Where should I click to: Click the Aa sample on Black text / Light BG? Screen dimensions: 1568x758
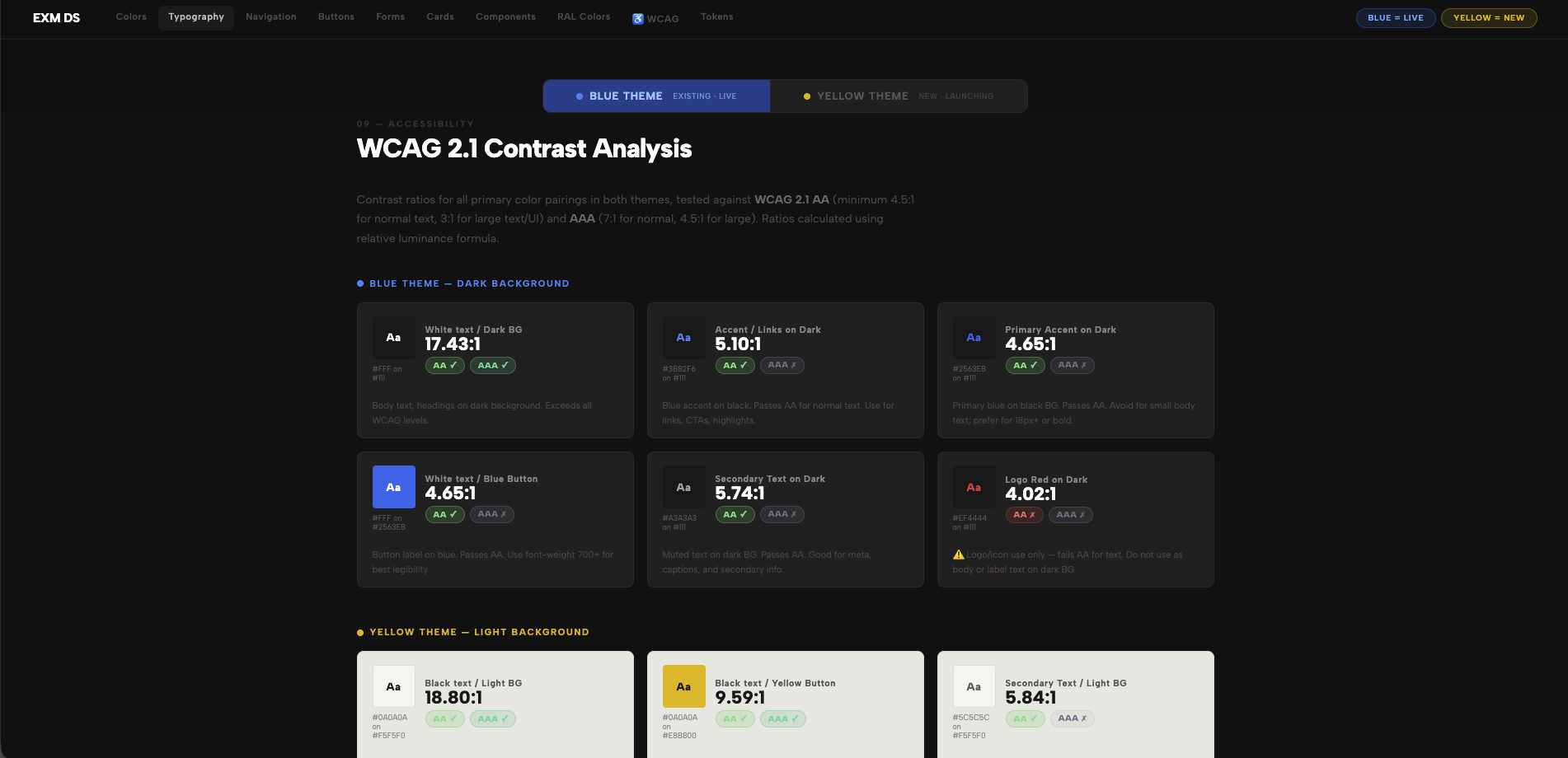[x=393, y=685]
